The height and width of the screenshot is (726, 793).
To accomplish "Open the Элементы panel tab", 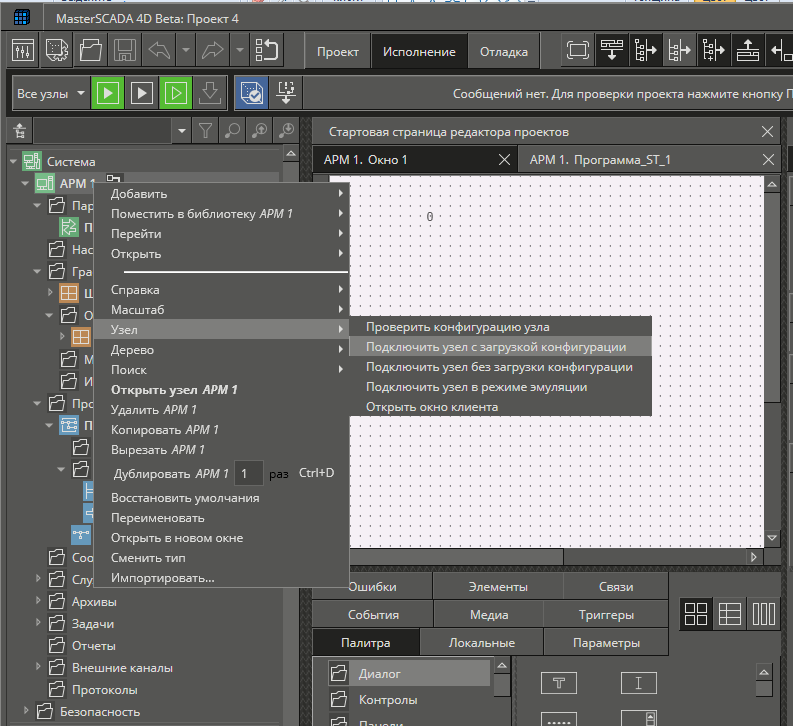I will click(x=498, y=586).
